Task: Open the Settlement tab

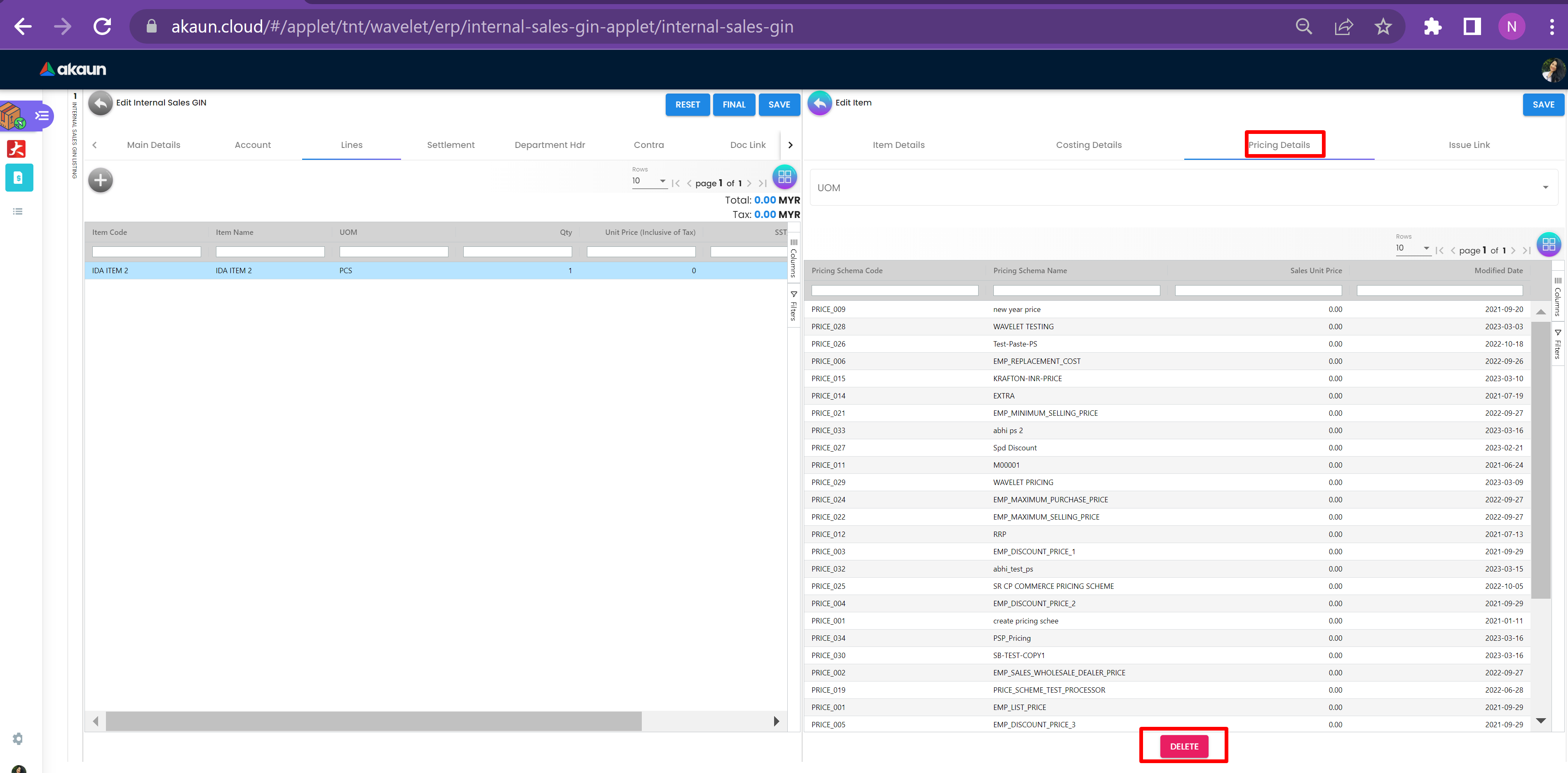Action: pos(451,145)
